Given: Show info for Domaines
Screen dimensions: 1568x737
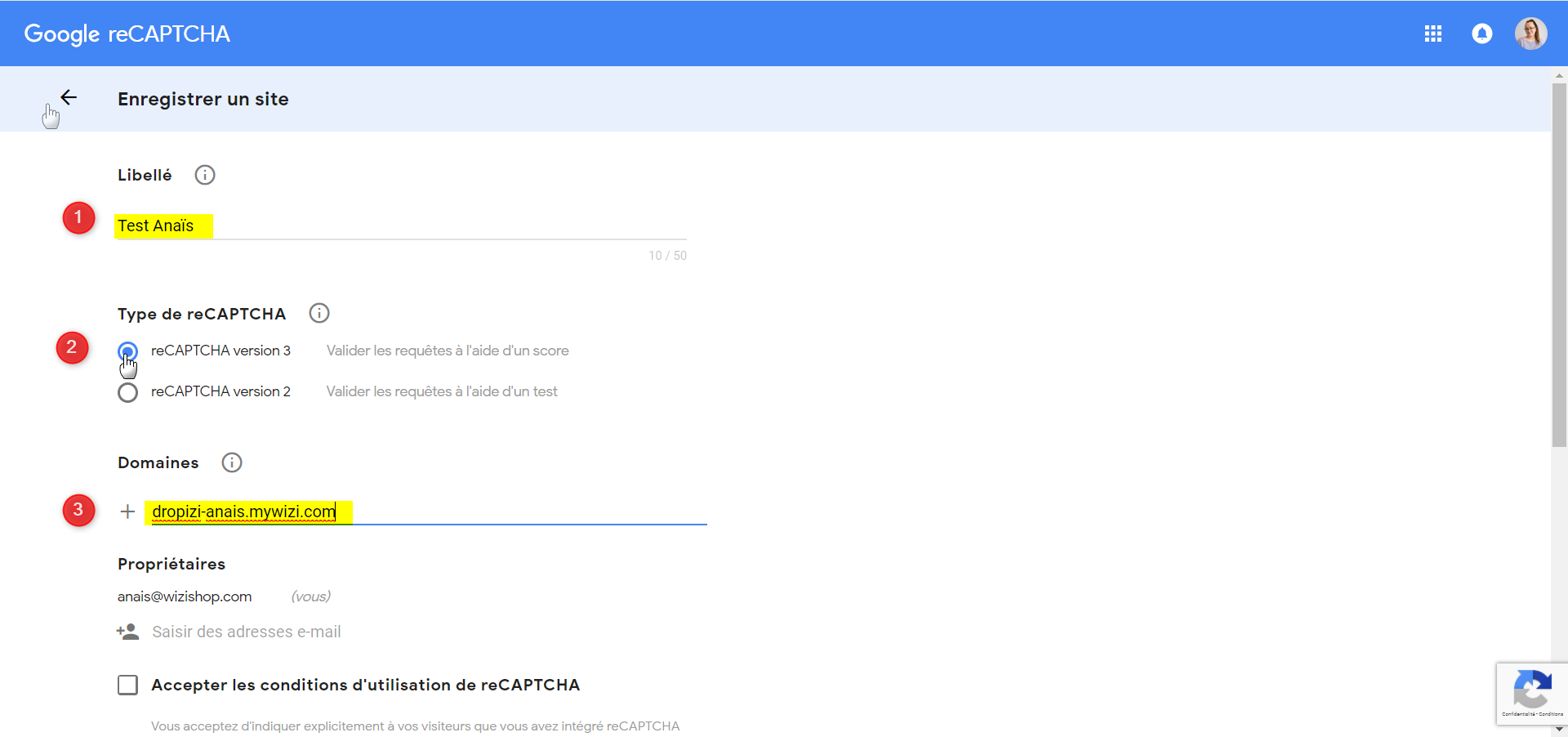Looking at the screenshot, I should coord(232,462).
